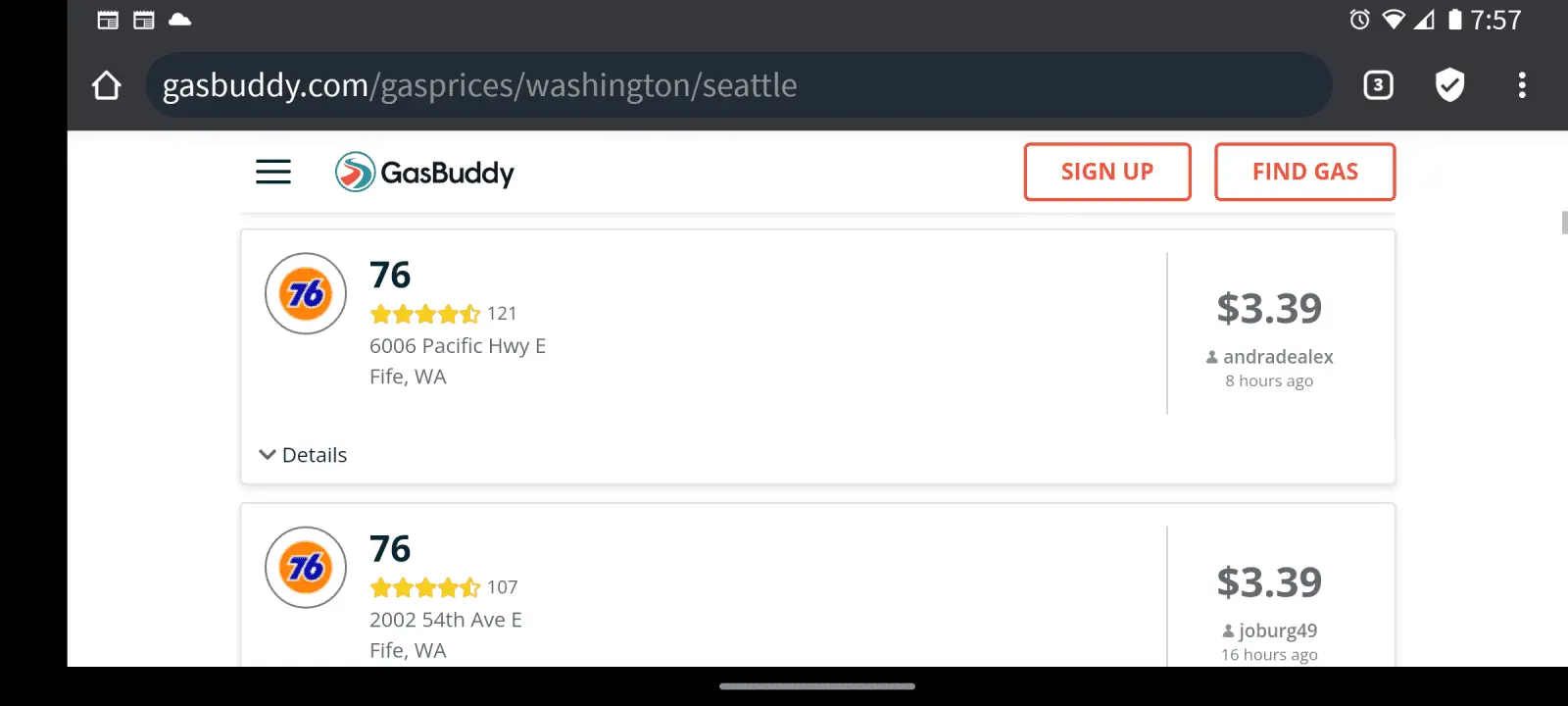This screenshot has width=1568, height=706.
Task: Tap the star rating with 107 reviews
Action: (425, 587)
